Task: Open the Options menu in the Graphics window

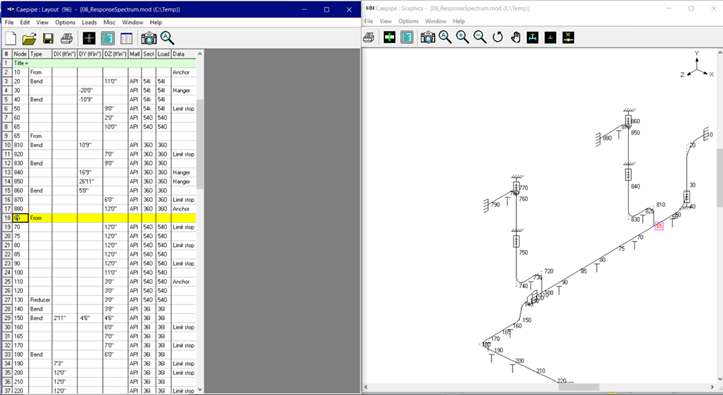Action: (408, 21)
